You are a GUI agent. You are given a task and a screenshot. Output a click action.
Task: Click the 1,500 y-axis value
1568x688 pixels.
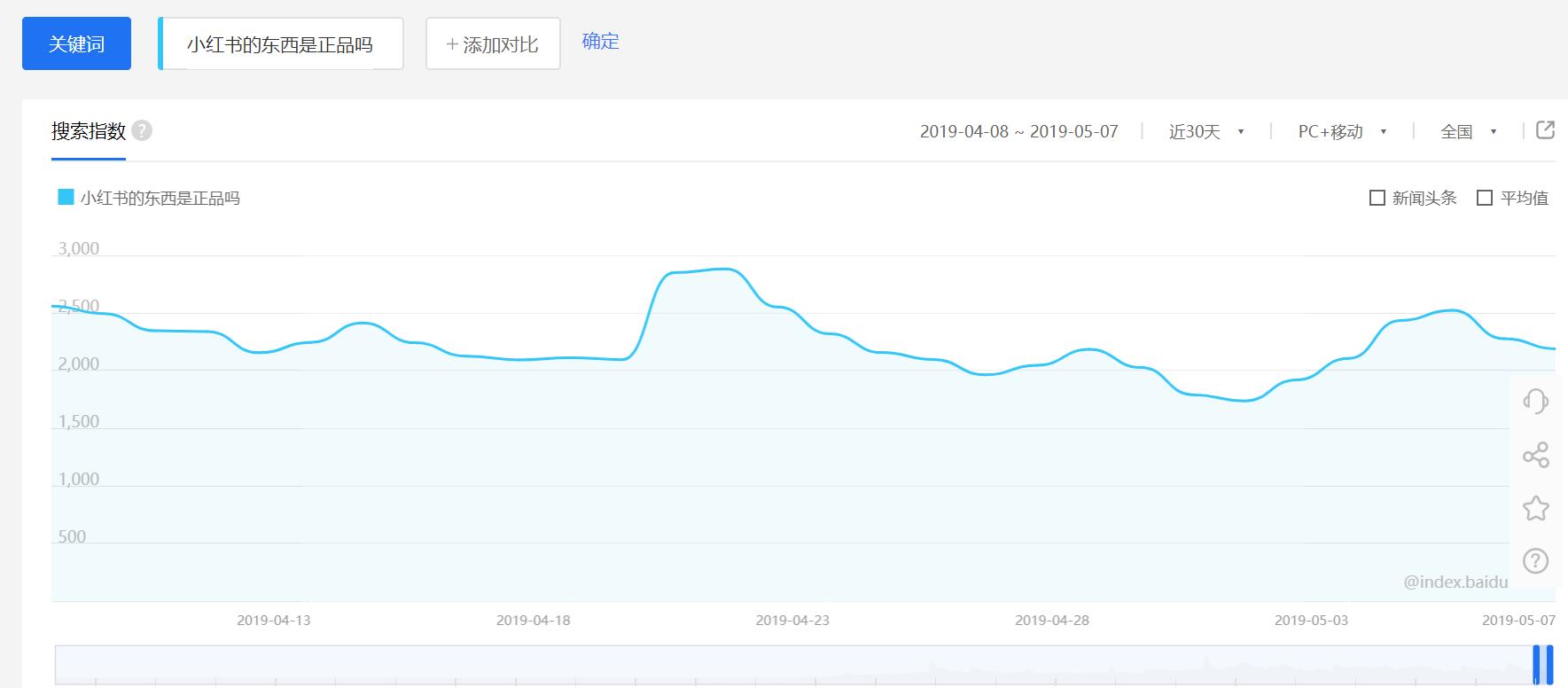point(79,421)
